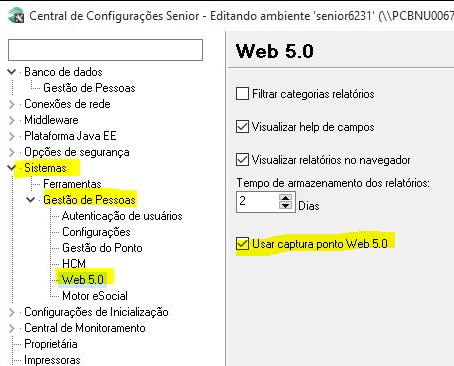
Task: Click the Dias storage time input field
Action: click(258, 201)
